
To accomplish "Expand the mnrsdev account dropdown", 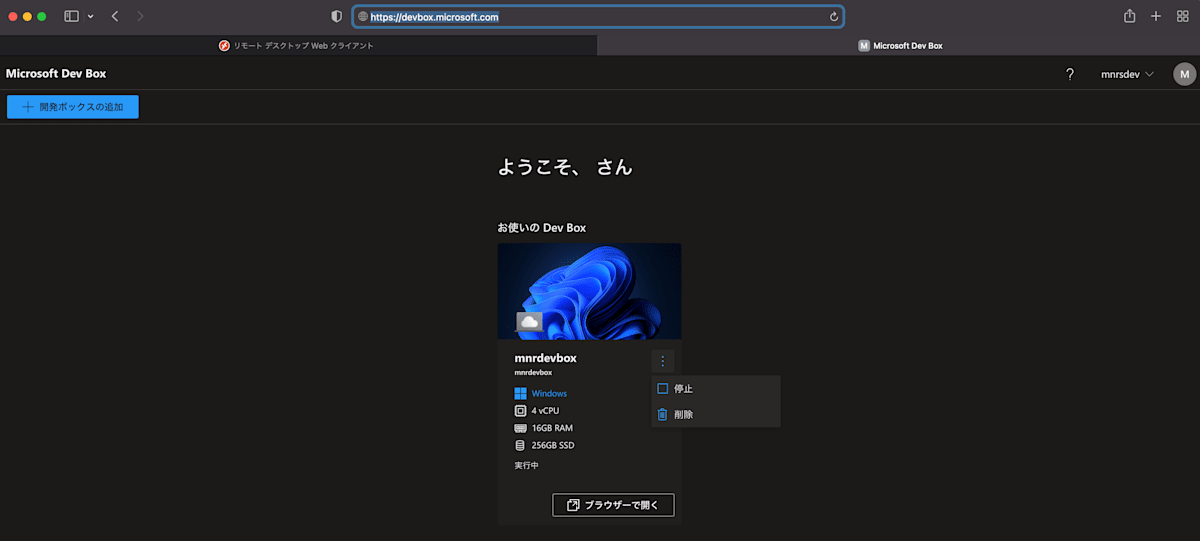I will pos(1127,74).
